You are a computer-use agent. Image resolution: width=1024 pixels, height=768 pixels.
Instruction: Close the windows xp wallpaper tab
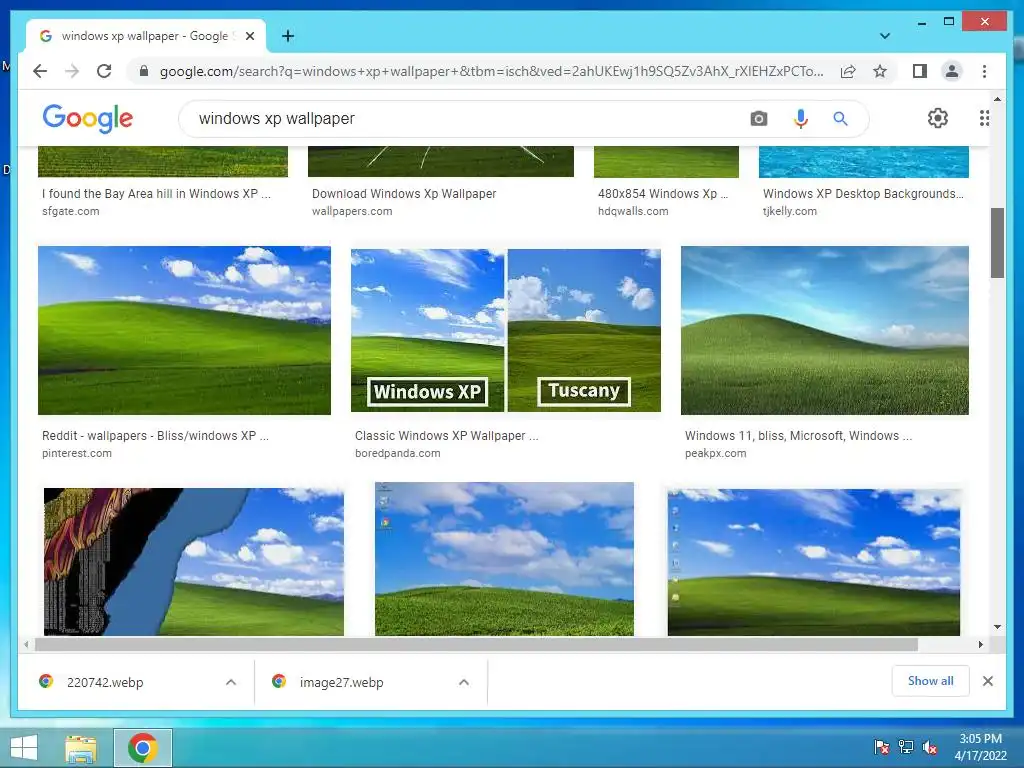point(249,36)
